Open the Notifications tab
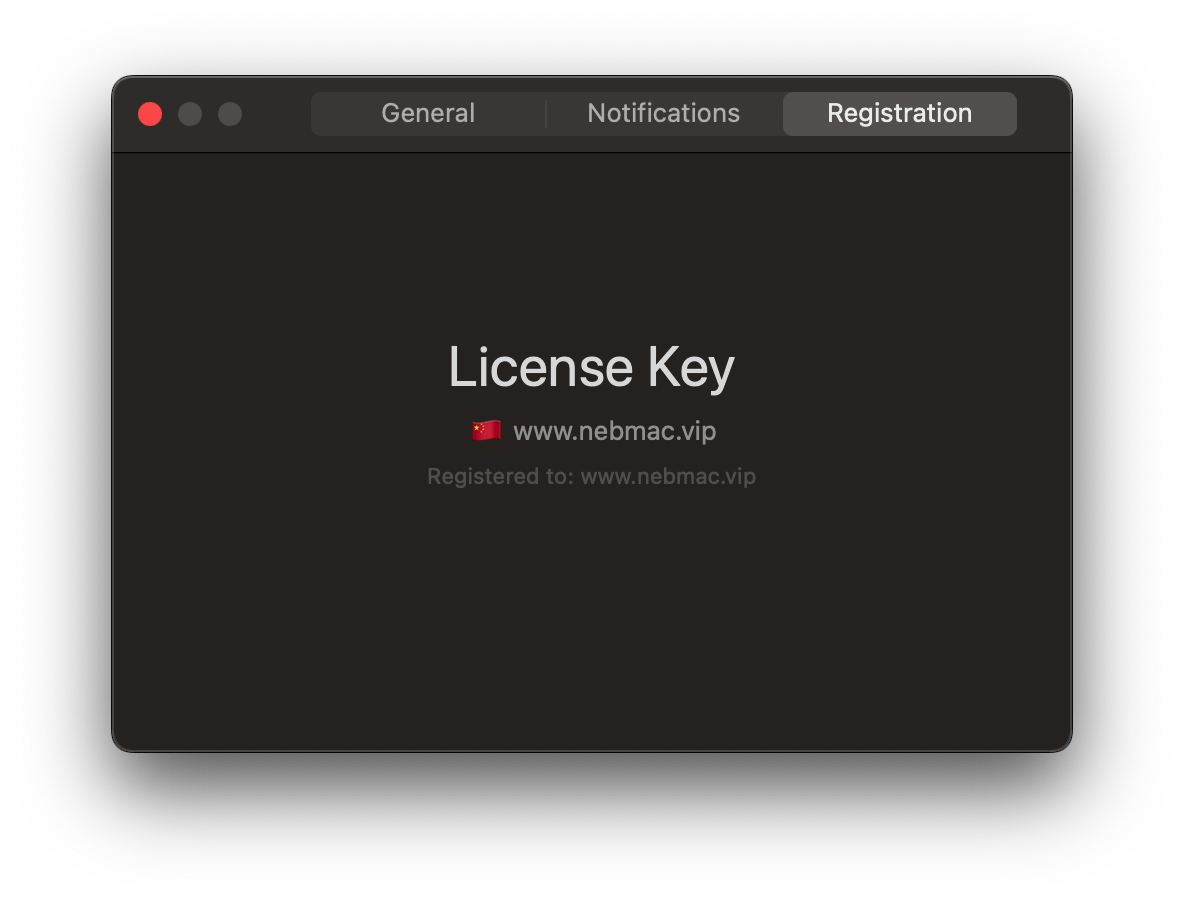Viewport: 1184px width, 900px height. (663, 114)
